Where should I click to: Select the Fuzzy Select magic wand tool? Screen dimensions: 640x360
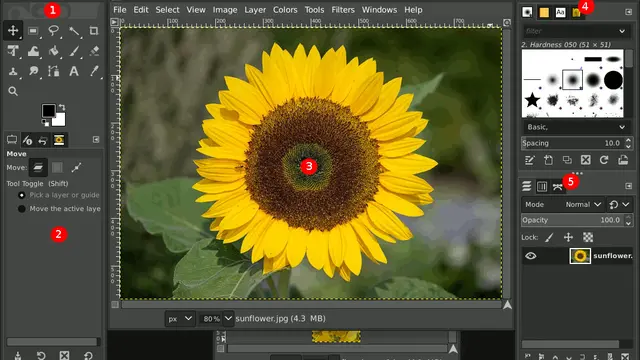(73, 31)
